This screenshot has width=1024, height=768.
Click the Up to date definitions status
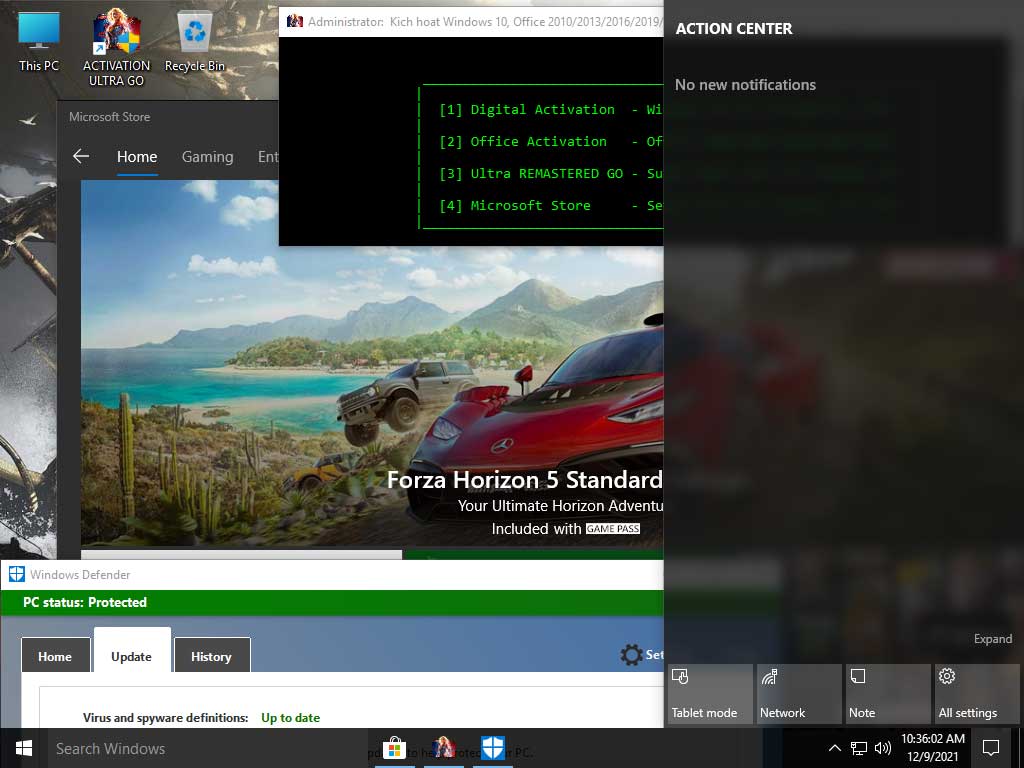coord(291,718)
